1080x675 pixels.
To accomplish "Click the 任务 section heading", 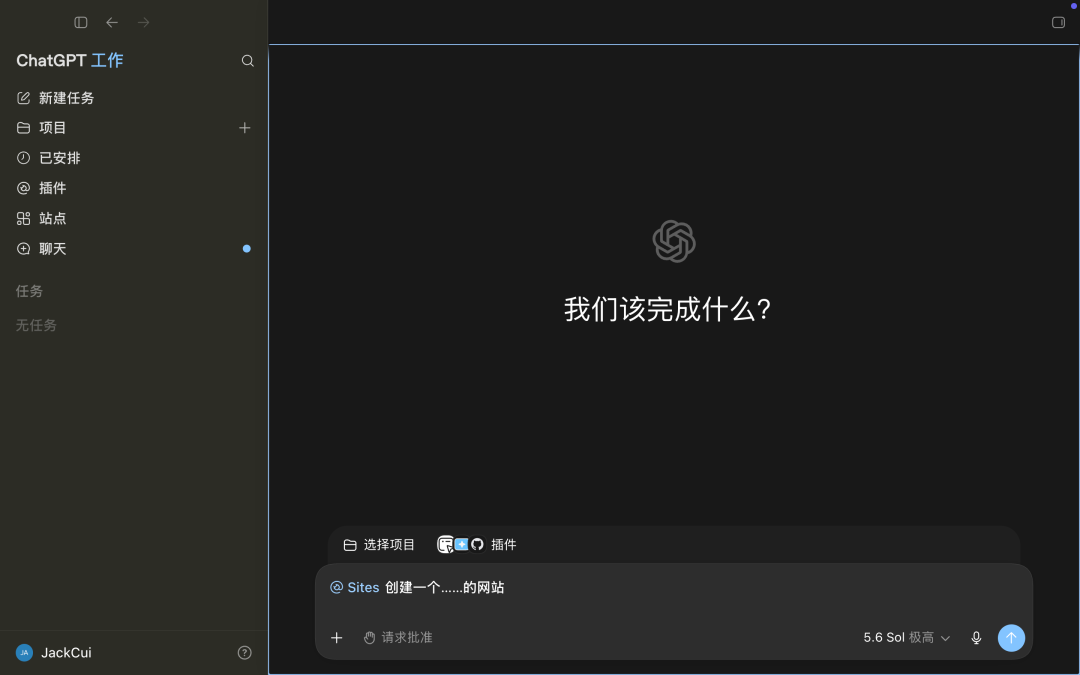I will coord(29,291).
